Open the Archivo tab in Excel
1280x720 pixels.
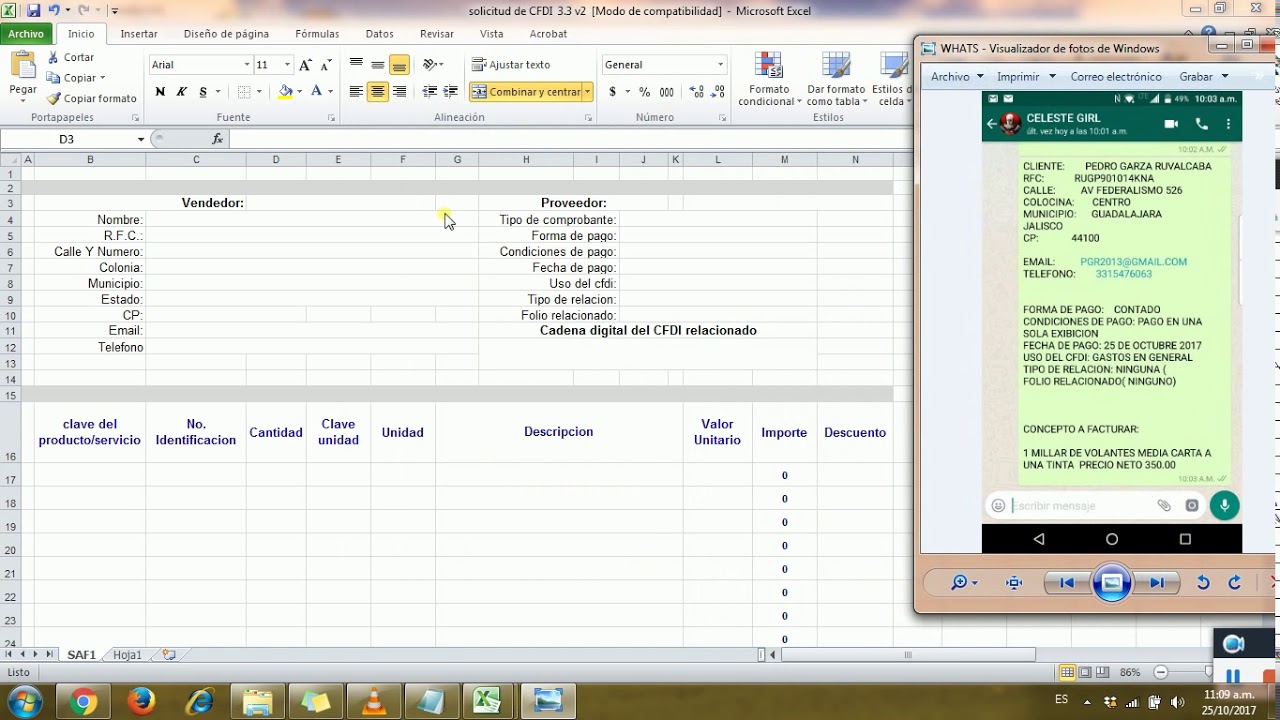[x=26, y=34]
